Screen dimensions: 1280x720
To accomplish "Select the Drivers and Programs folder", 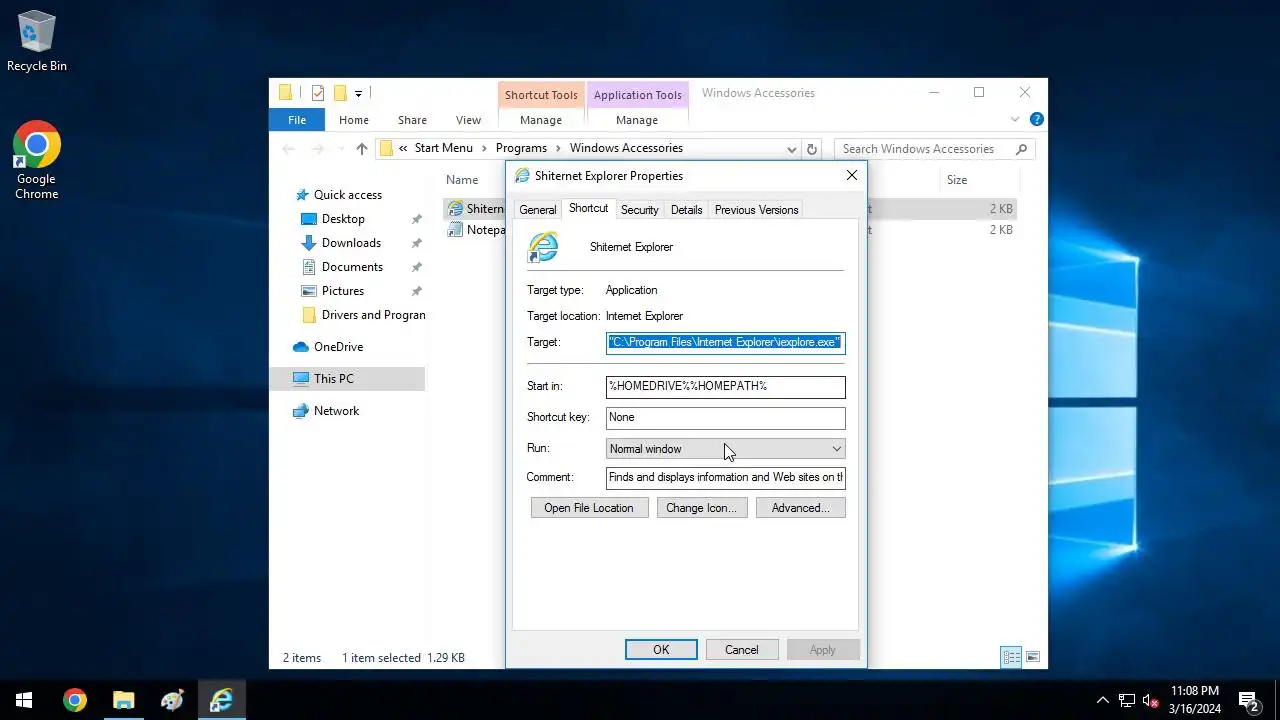I will tap(363, 315).
